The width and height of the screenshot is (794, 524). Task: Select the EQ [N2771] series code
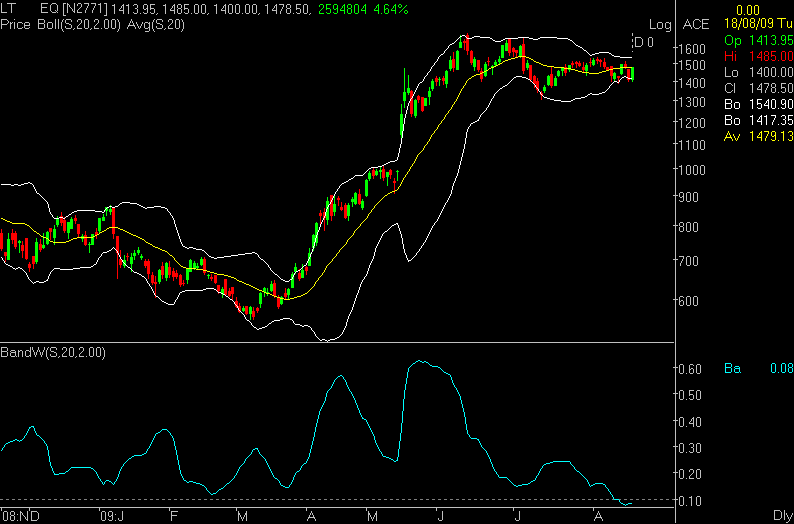pos(73,9)
